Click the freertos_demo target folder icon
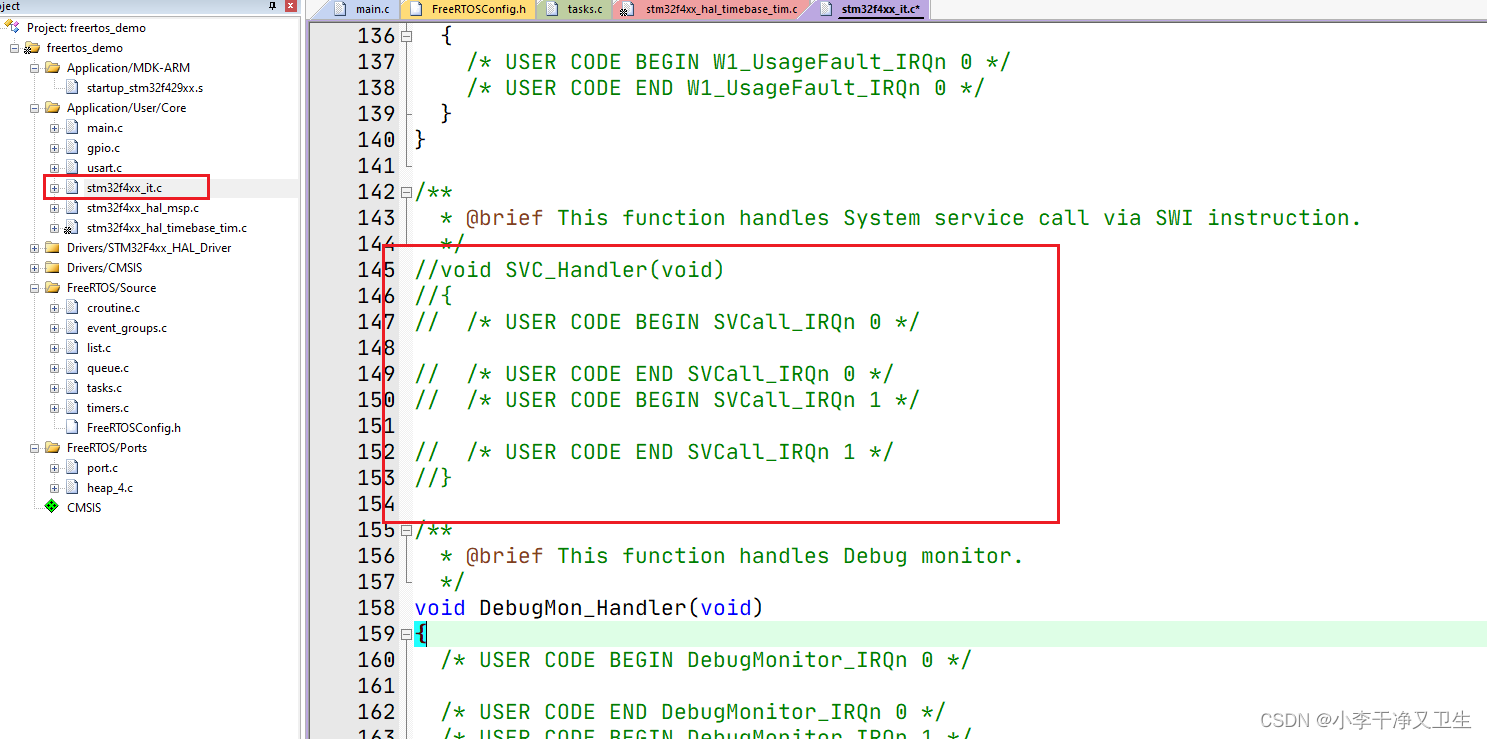The image size is (1487, 739). tap(33, 47)
